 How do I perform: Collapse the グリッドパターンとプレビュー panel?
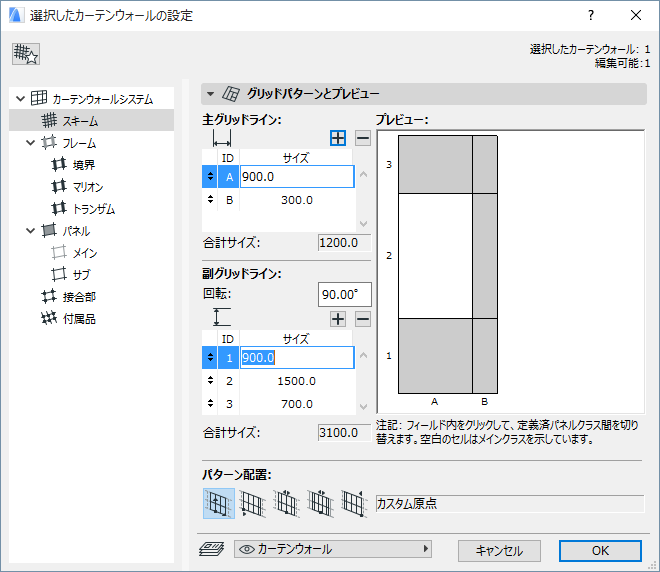[210, 94]
